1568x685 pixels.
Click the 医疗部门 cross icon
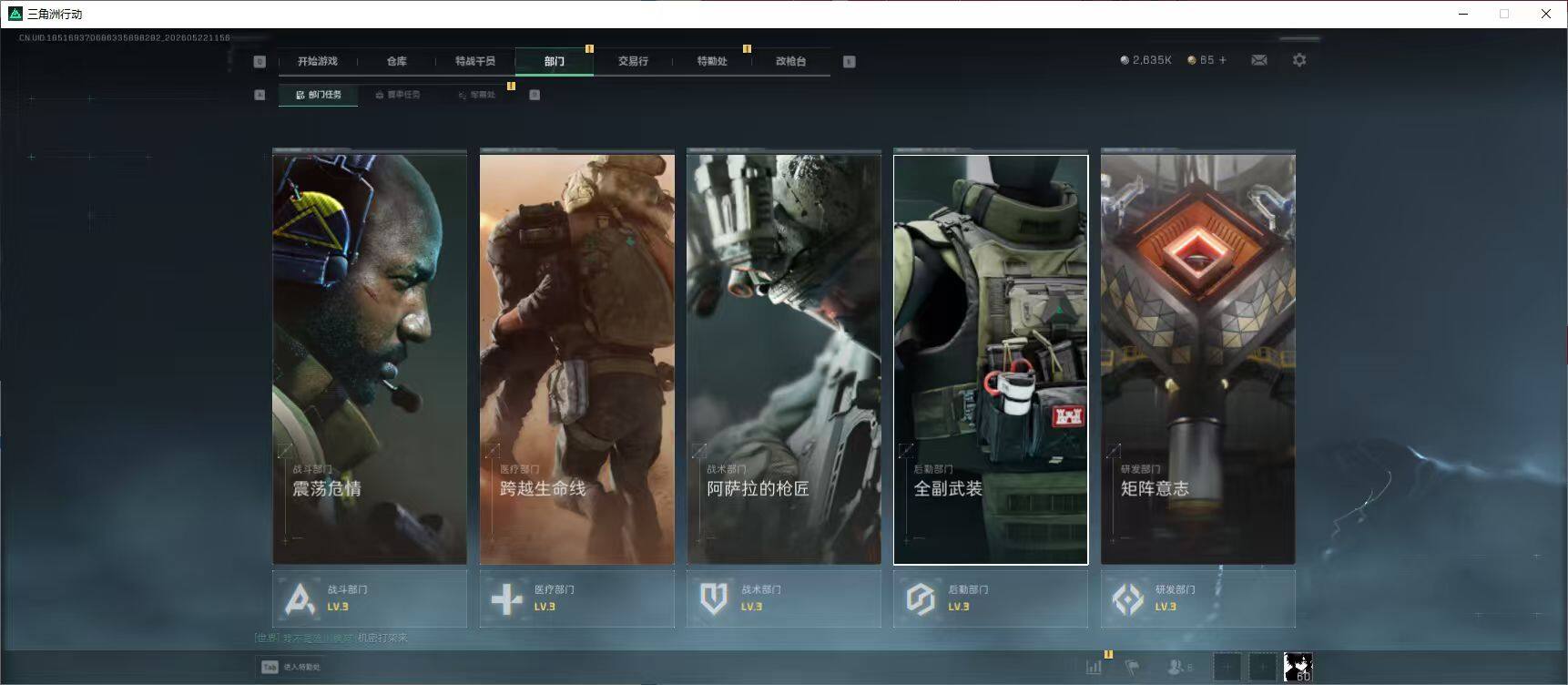click(506, 598)
